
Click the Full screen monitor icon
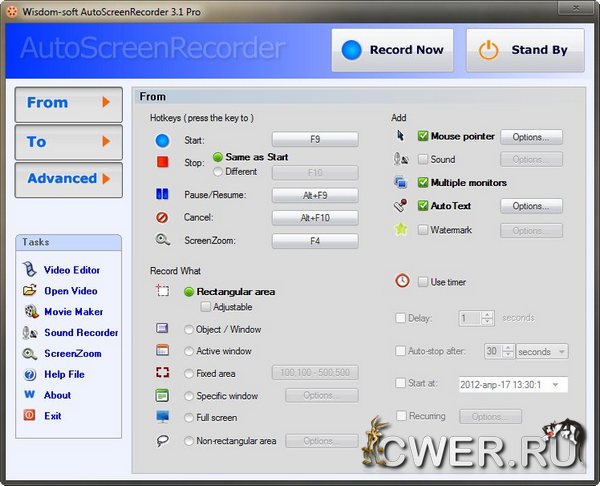pyautogui.click(x=163, y=417)
